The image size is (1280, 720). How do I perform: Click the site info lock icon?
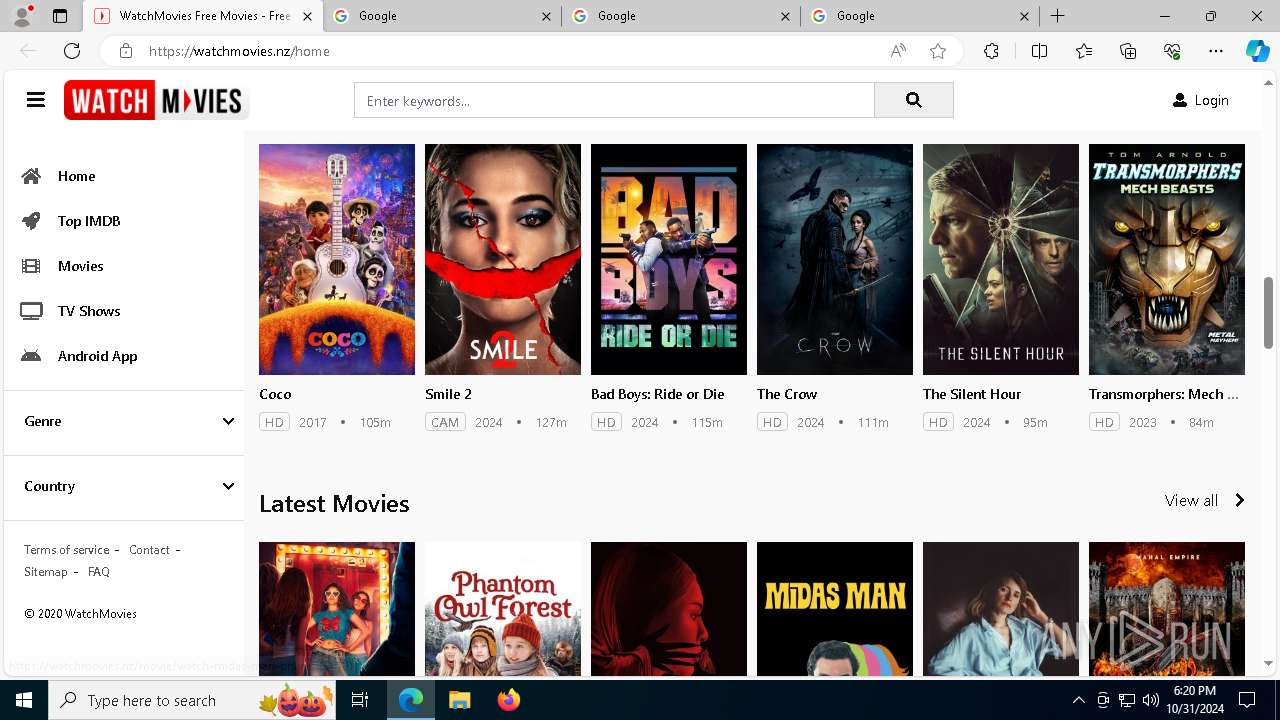(125, 51)
